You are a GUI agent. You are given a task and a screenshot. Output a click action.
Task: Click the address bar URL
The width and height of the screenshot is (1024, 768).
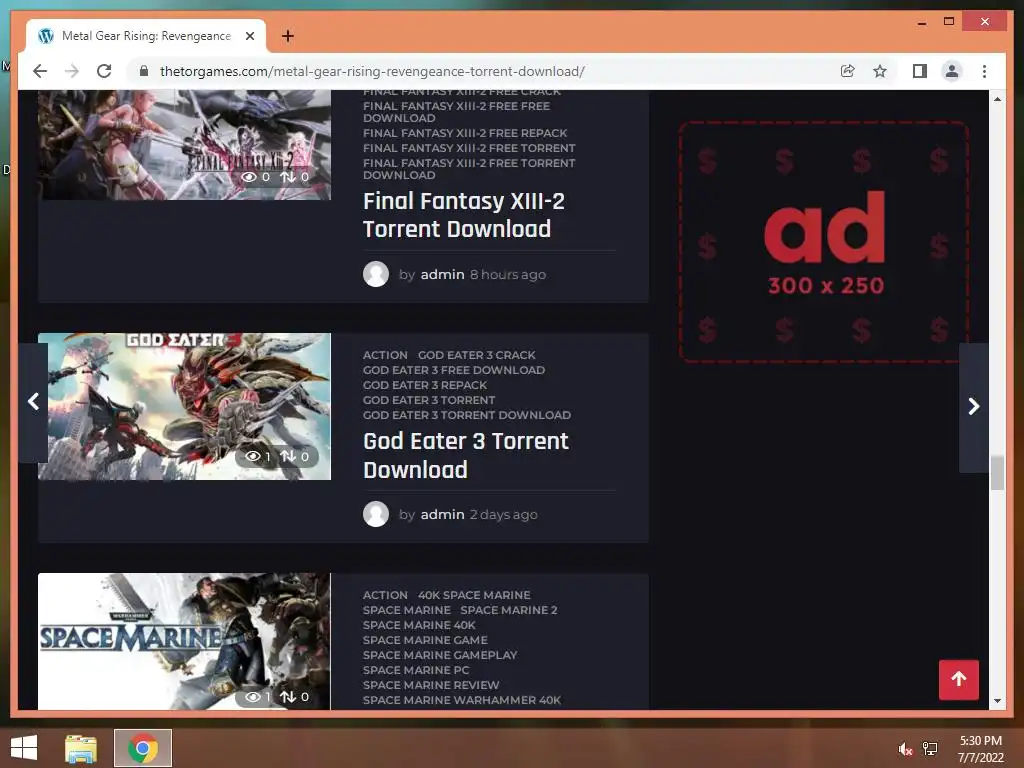point(372,71)
